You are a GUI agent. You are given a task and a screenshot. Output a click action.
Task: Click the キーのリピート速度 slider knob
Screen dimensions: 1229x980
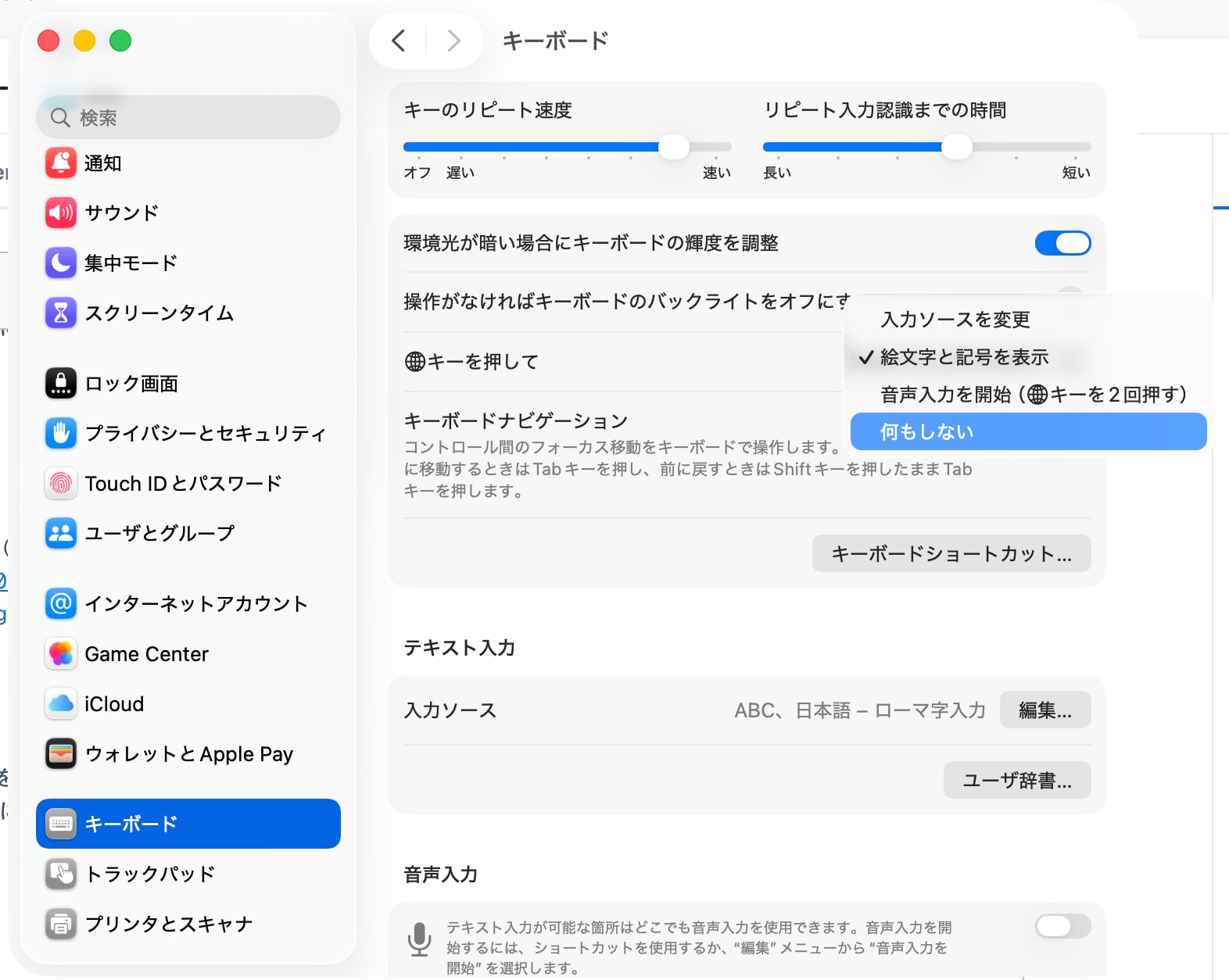coord(673,147)
